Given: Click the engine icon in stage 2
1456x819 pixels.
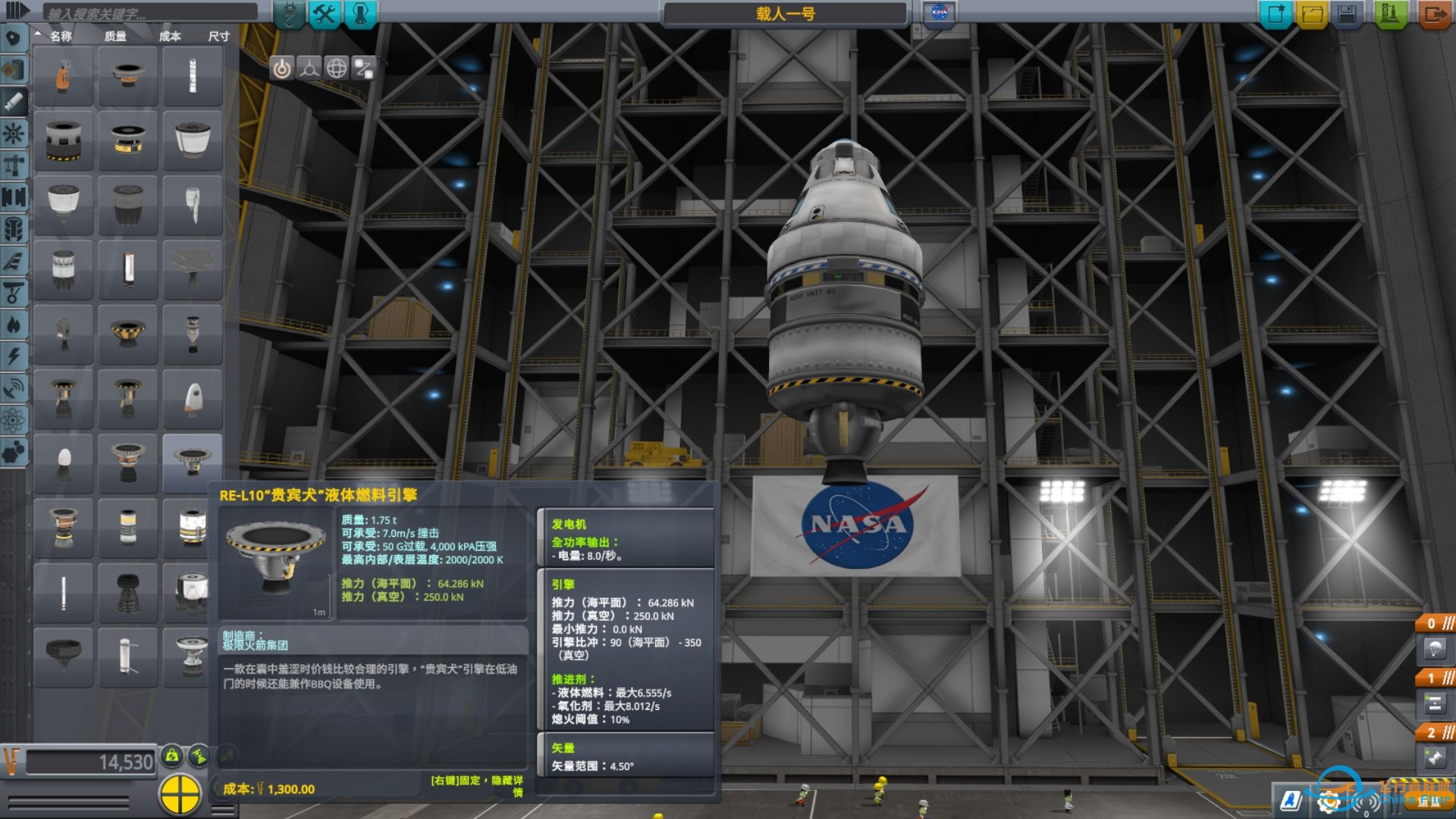Looking at the screenshot, I should [1434, 758].
